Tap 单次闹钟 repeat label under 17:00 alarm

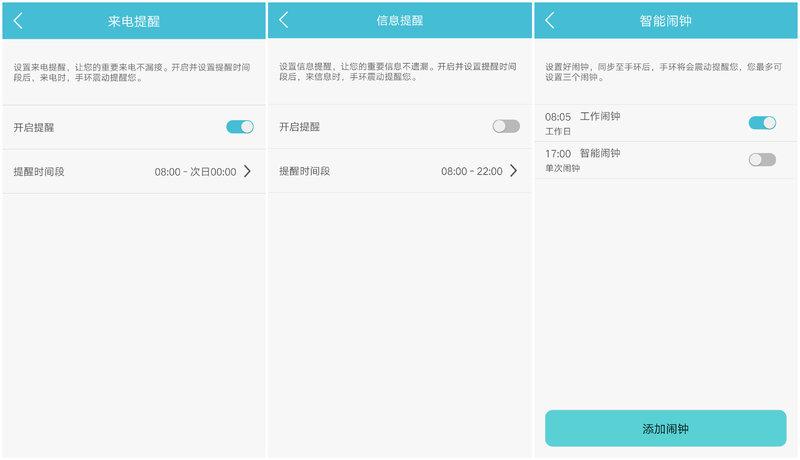pos(562,168)
